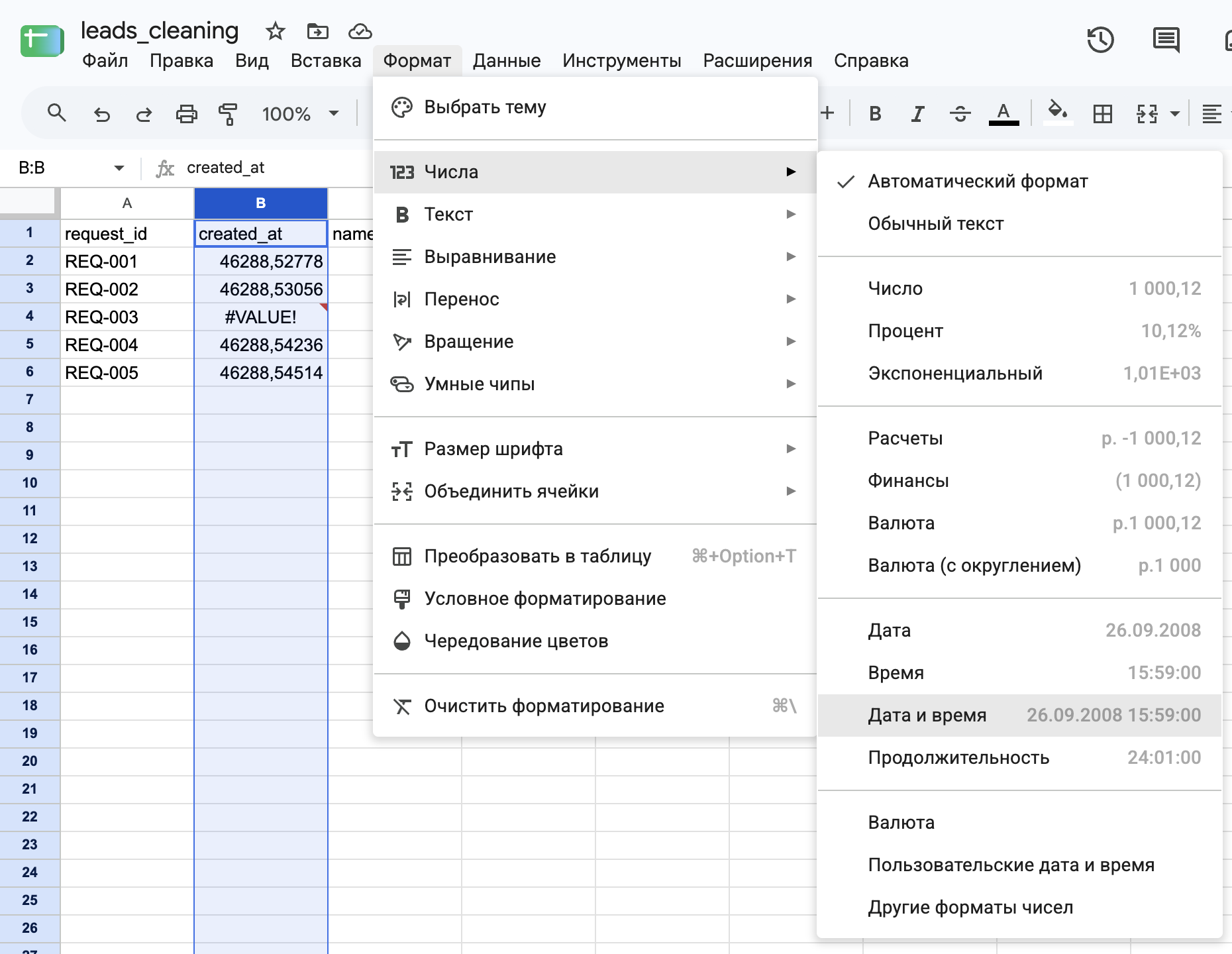Click the borders grid icon
Screen dimensions: 1232x954
point(1103,114)
